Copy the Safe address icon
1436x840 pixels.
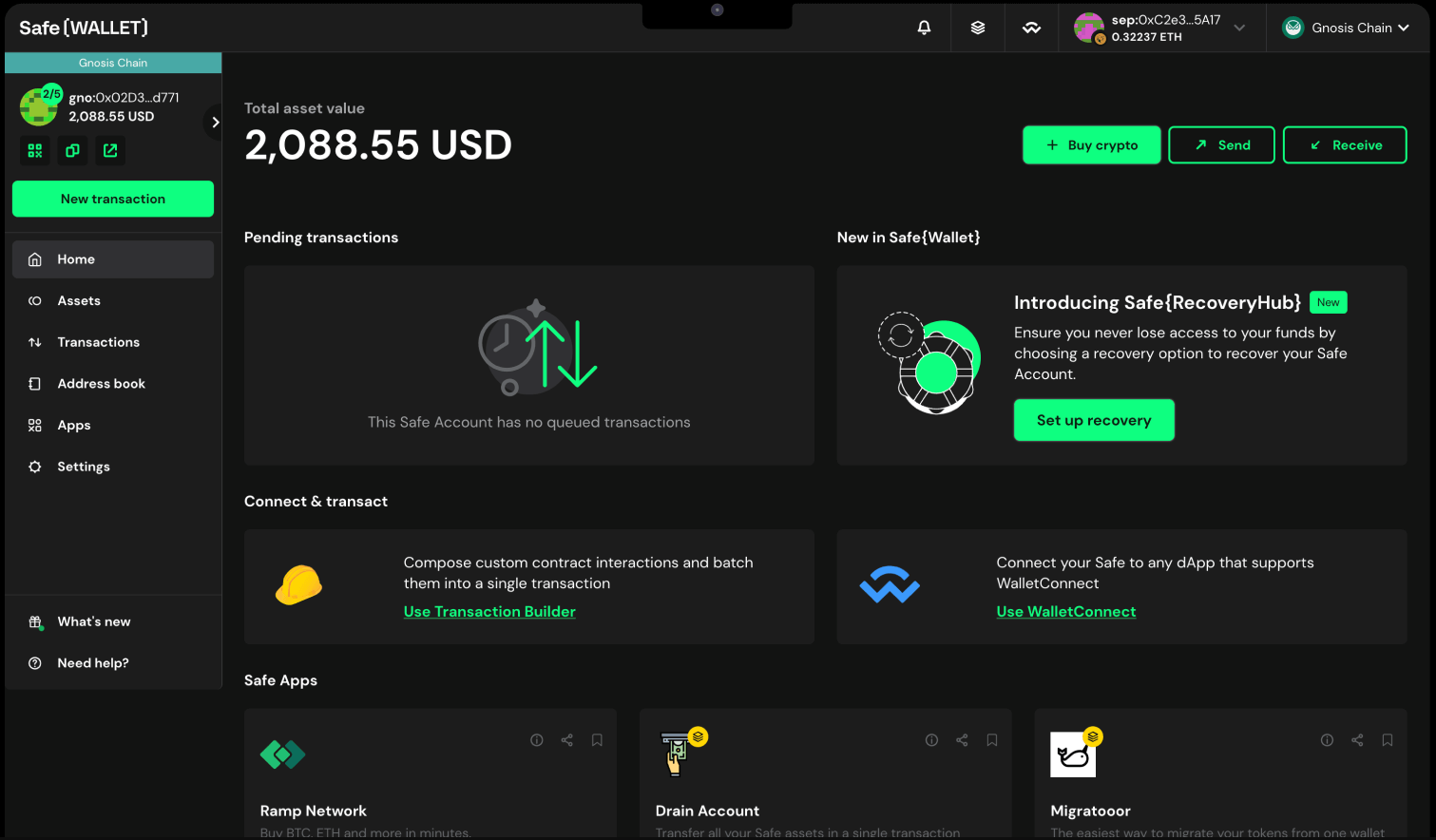click(x=72, y=150)
